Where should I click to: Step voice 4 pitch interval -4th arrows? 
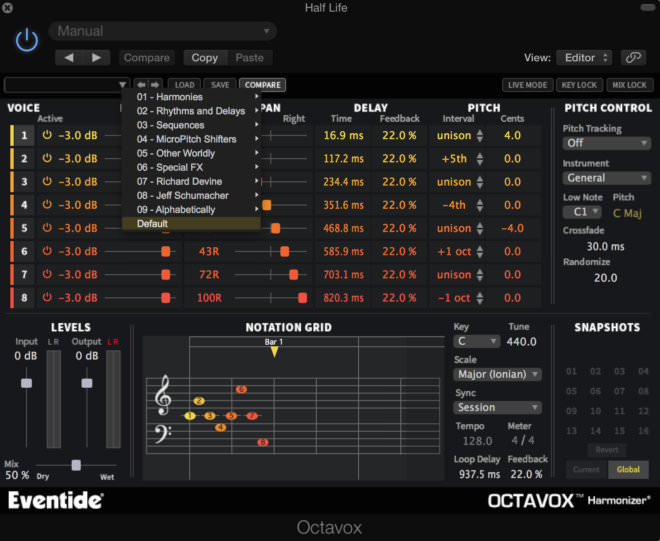click(480, 205)
